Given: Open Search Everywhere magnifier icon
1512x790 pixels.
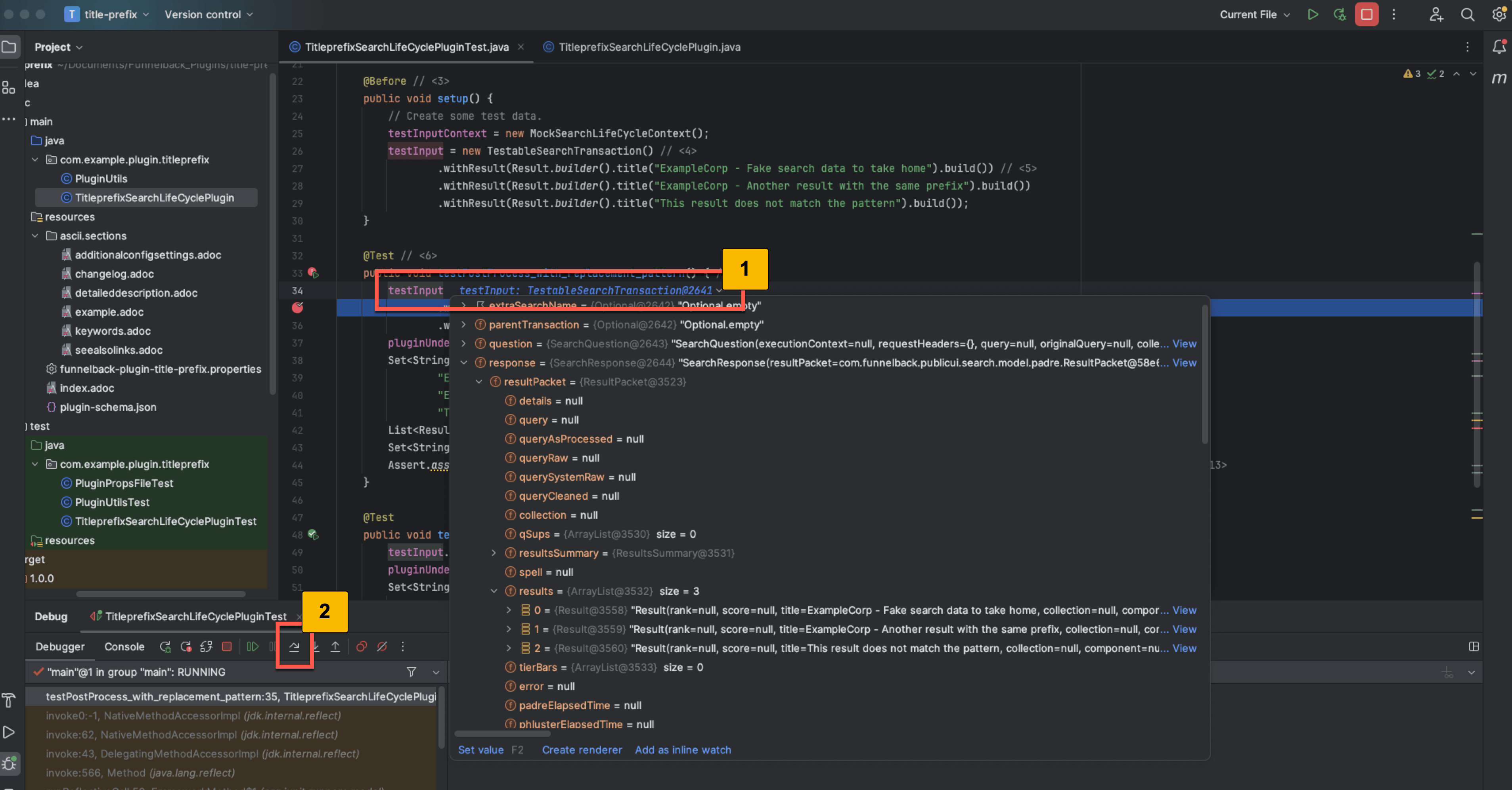Looking at the screenshot, I should [x=1467, y=15].
